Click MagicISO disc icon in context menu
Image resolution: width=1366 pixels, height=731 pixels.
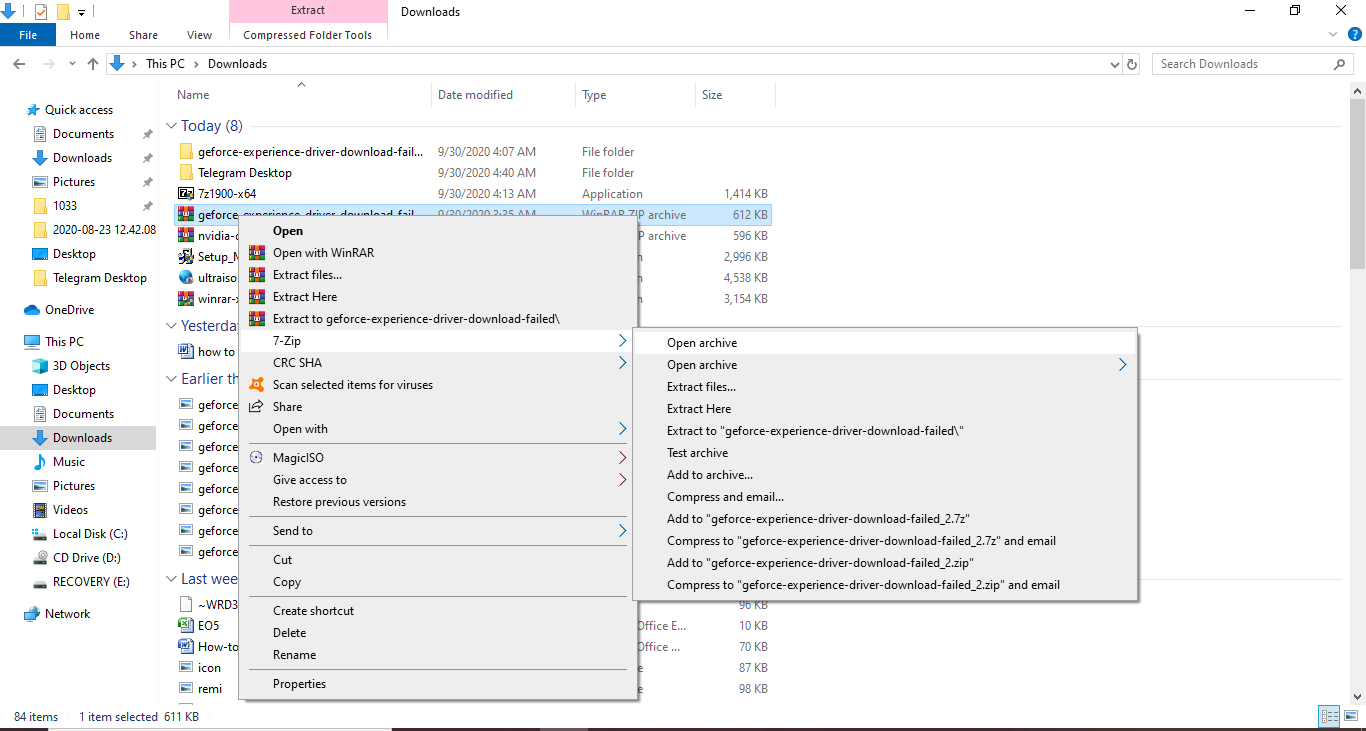coord(257,458)
